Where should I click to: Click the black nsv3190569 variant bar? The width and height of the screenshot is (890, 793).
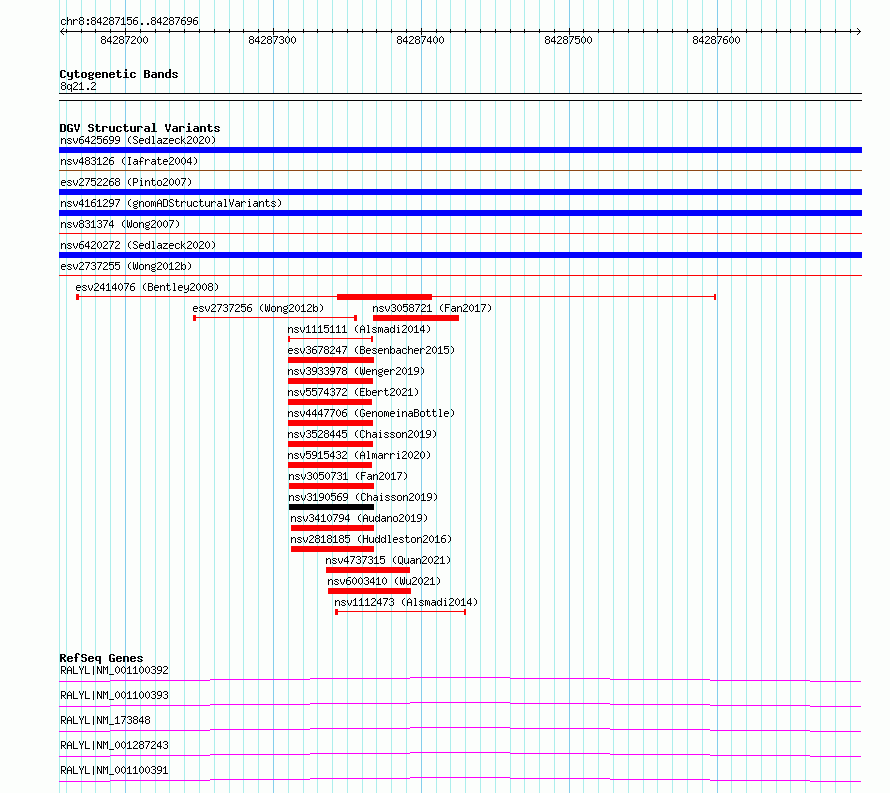pyautogui.click(x=331, y=507)
